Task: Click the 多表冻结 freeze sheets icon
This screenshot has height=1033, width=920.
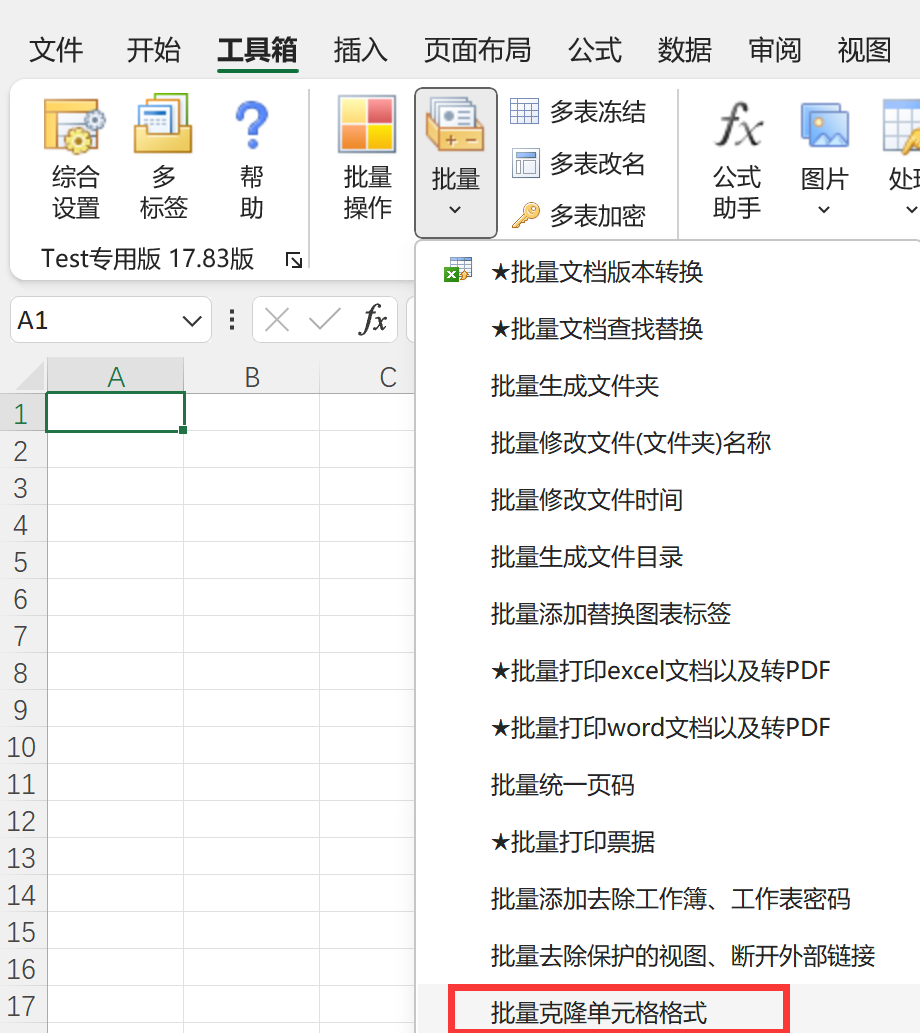Action: (525, 111)
